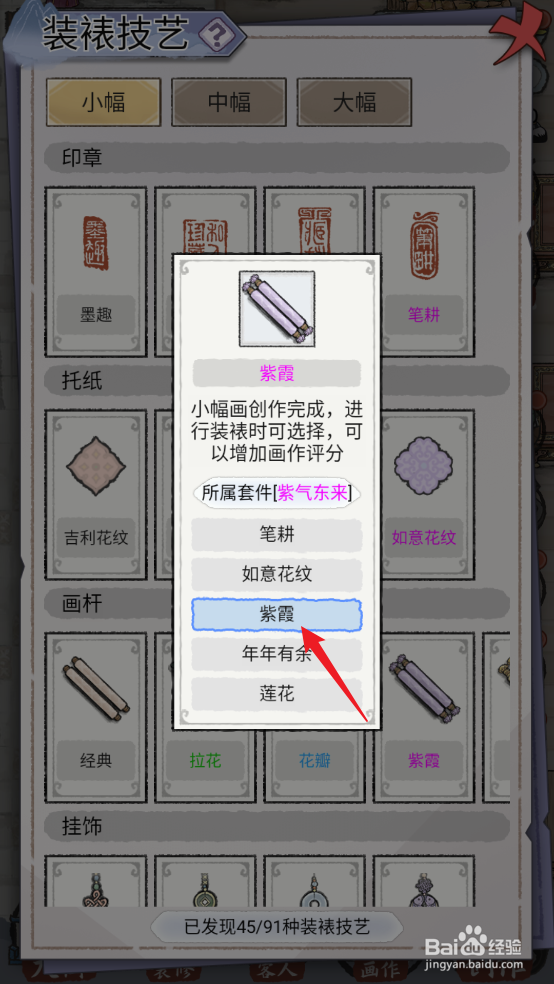The height and width of the screenshot is (984, 554).
Task: Select the 吉利花纹 backing paper card
Action: 96,495
